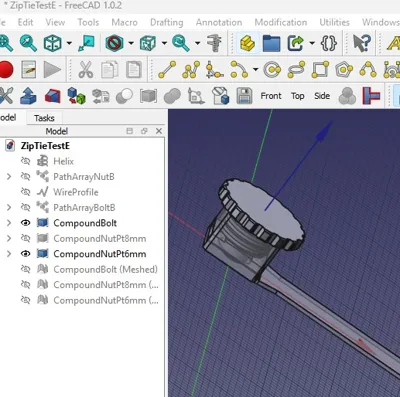
Task: Toggle visibility of WireProfile
Action: click(25, 192)
